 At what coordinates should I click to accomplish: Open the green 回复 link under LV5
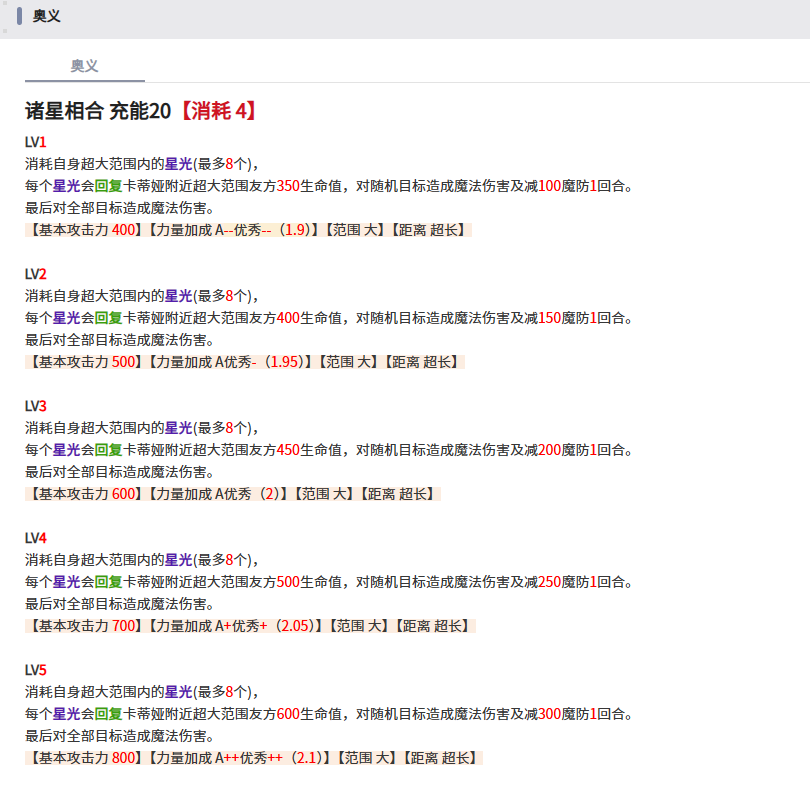pos(108,714)
